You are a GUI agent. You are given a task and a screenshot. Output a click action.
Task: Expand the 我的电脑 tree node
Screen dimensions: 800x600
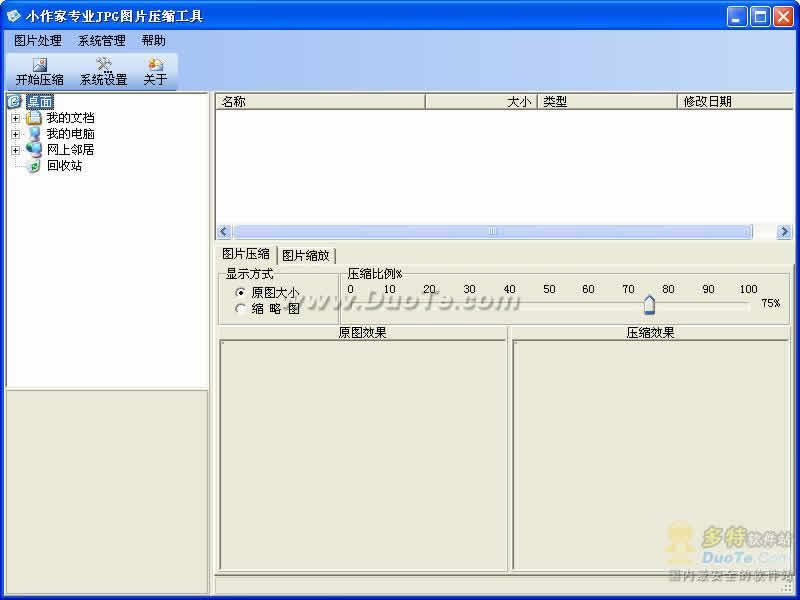coord(15,134)
